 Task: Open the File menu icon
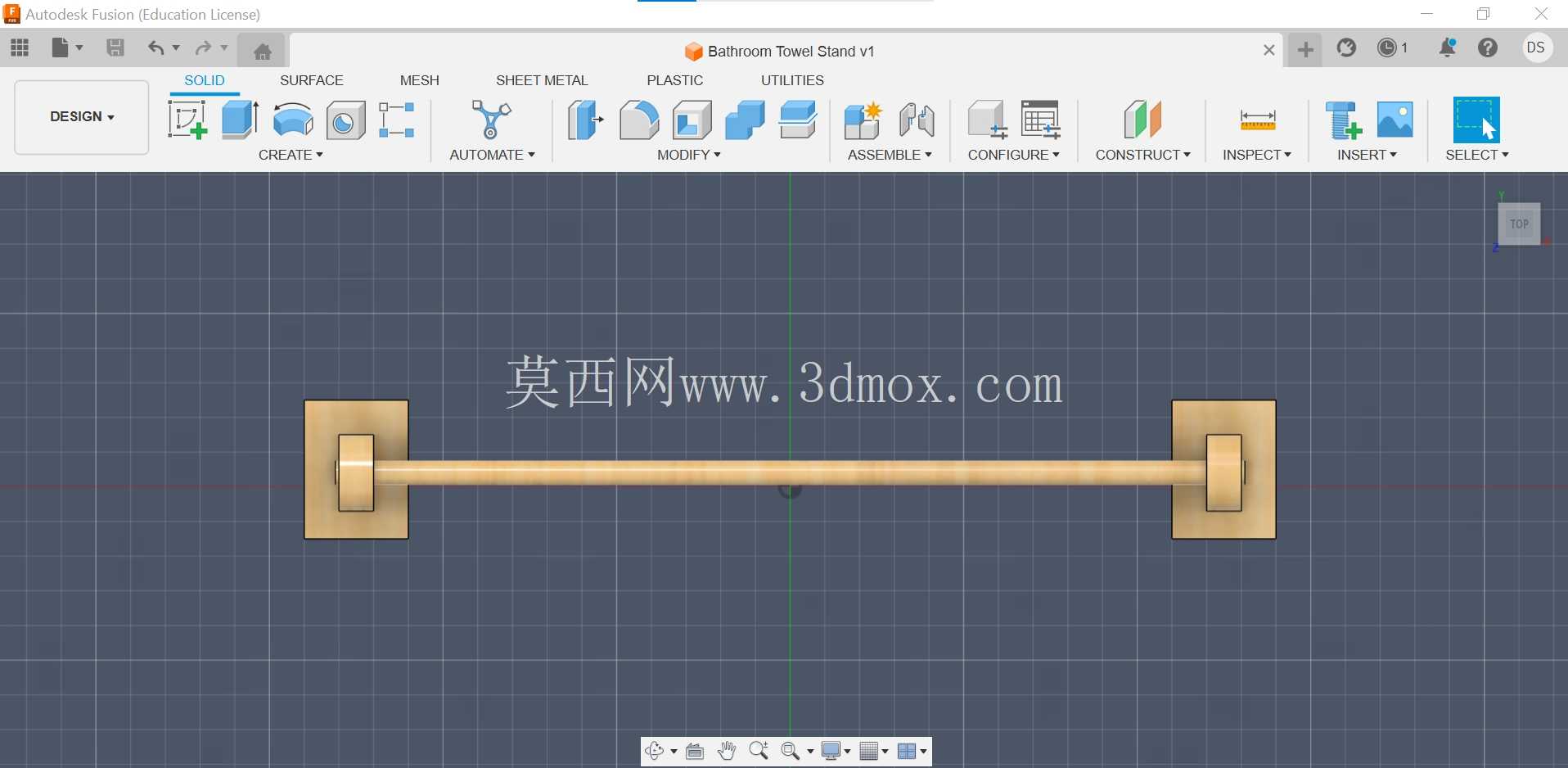tap(61, 47)
